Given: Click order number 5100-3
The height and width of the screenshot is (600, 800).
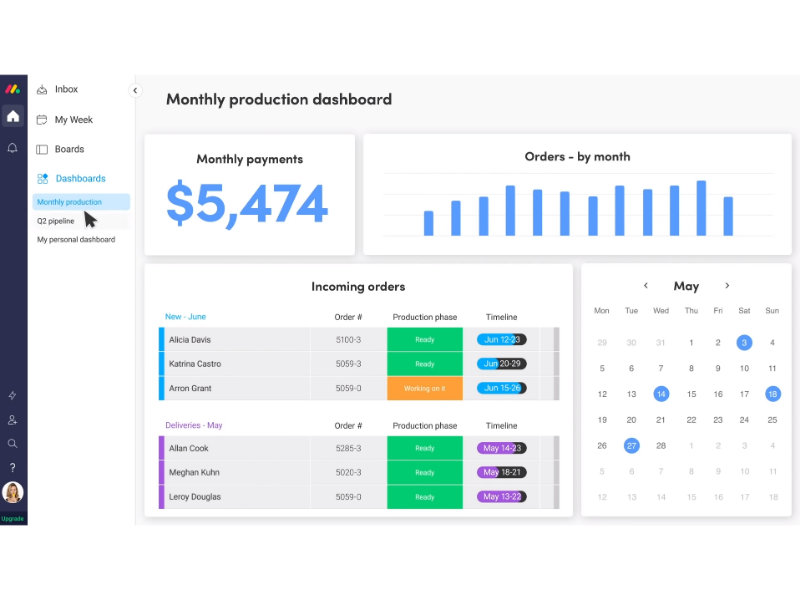Looking at the screenshot, I should pos(348,340).
